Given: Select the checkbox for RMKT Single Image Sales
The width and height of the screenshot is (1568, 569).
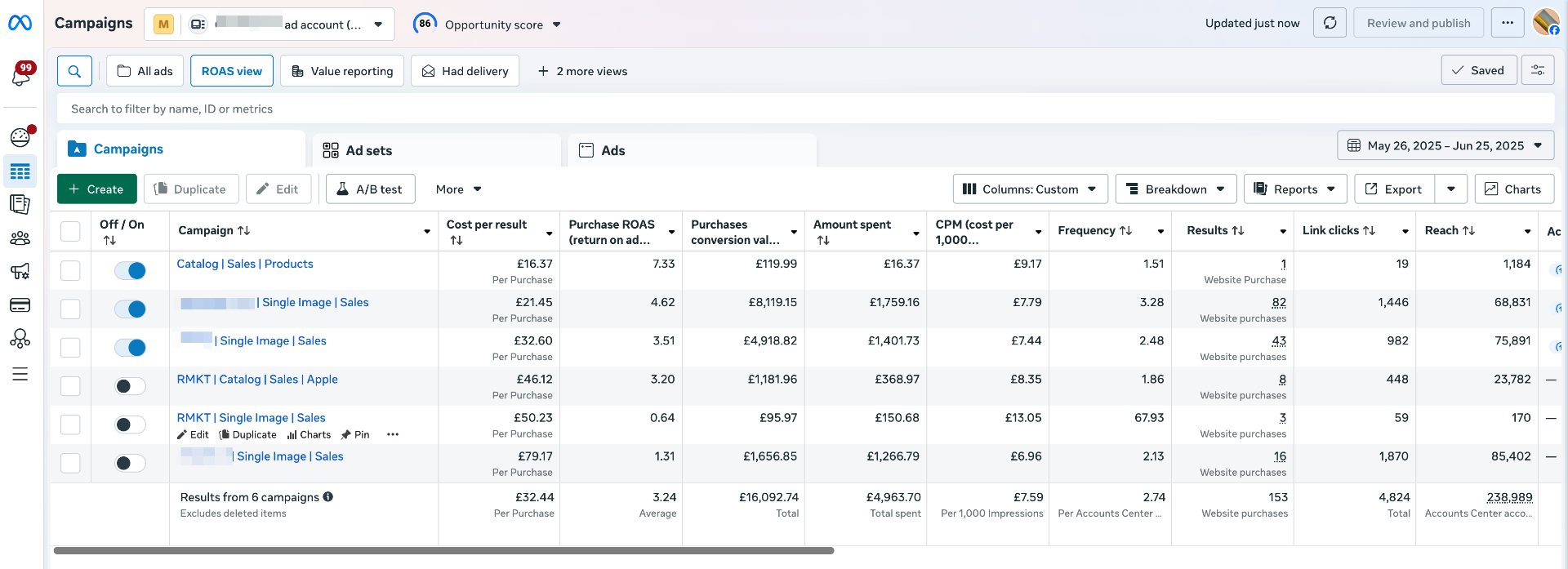Looking at the screenshot, I should [x=71, y=425].
